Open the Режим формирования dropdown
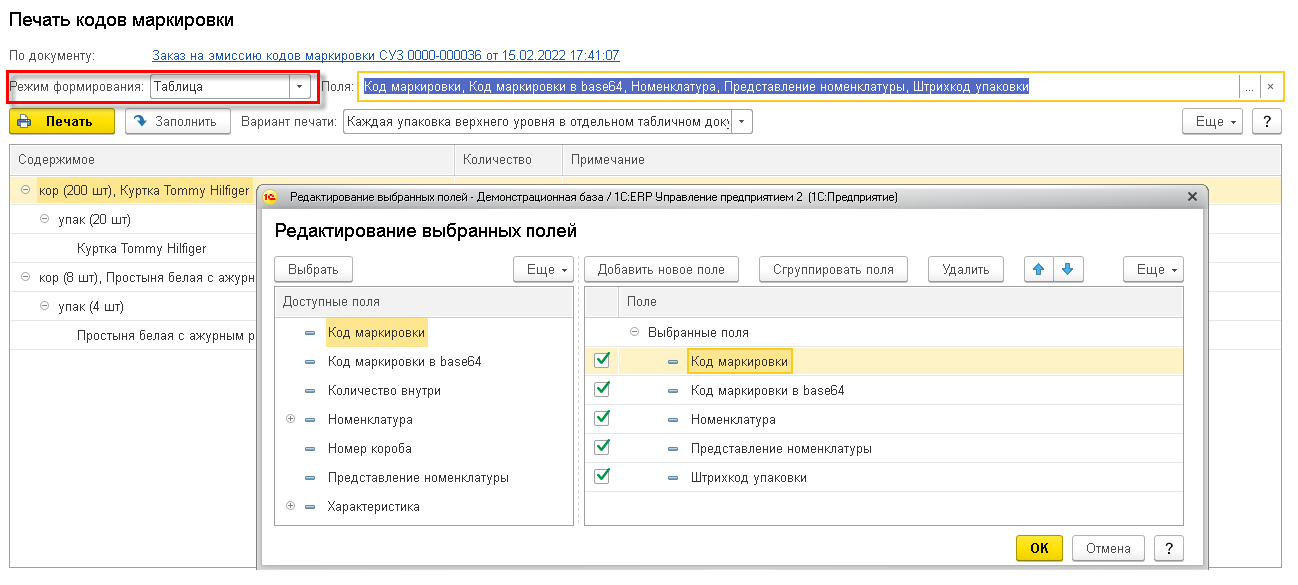Viewport: 1298px width, 585px height. pos(299,87)
